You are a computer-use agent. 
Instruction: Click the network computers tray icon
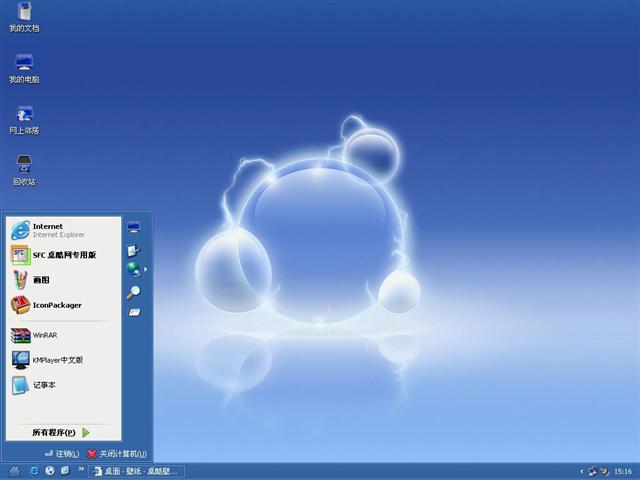593,471
